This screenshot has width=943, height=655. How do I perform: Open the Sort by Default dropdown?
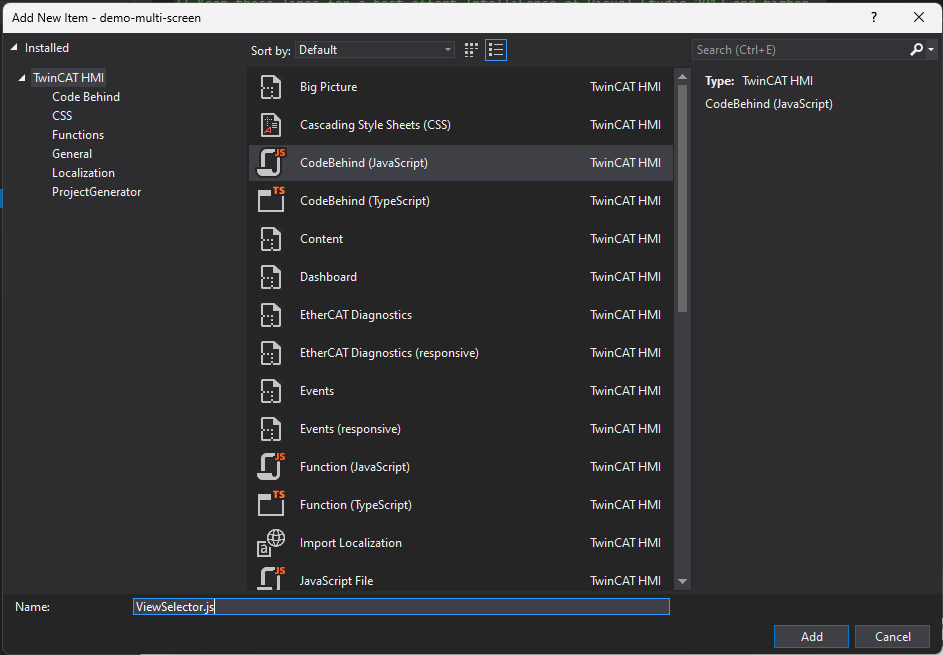[x=375, y=50]
